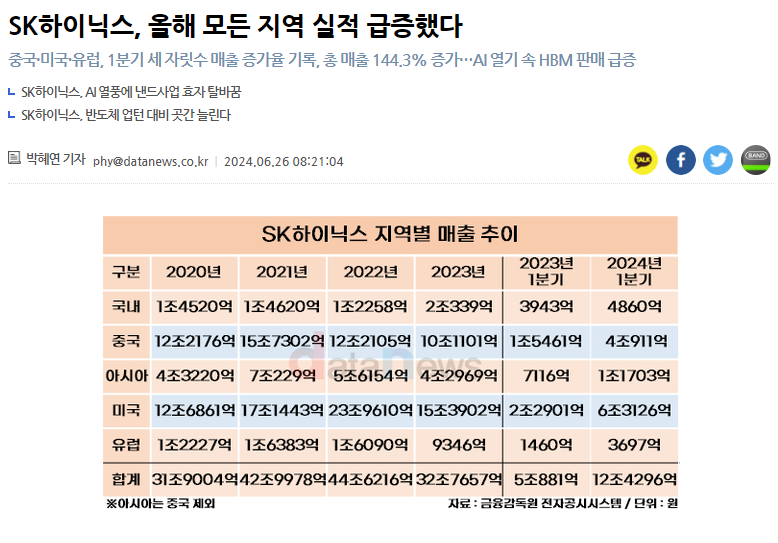Click the '아시아' row label
778x543 pixels.
click(x=126, y=376)
